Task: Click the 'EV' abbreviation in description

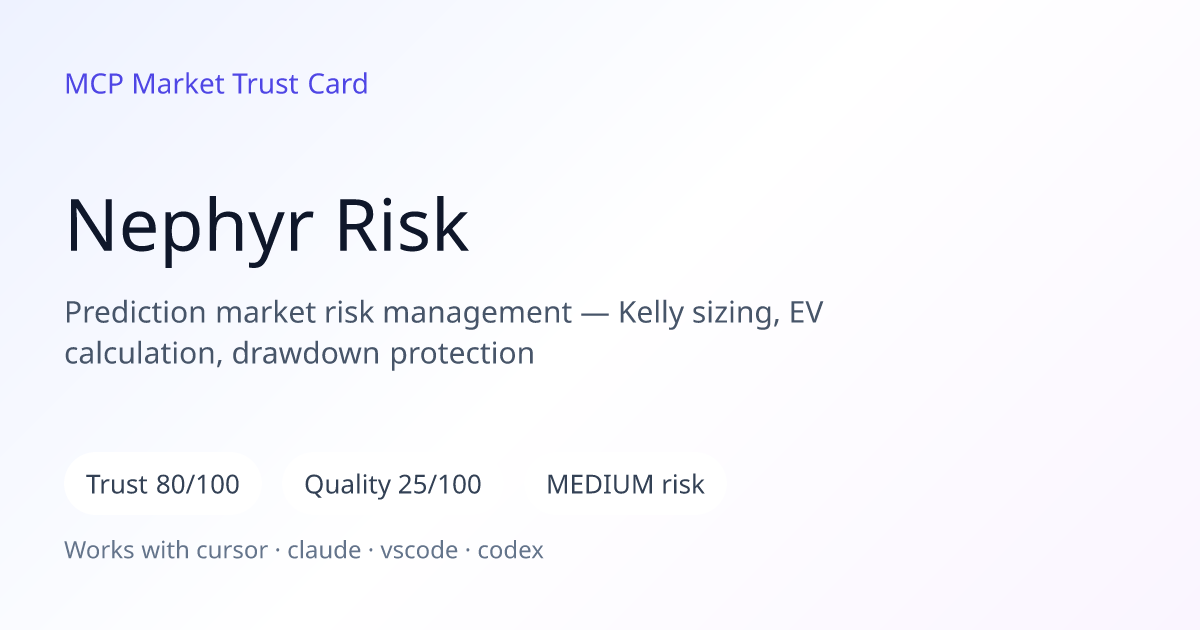Action: click(806, 313)
